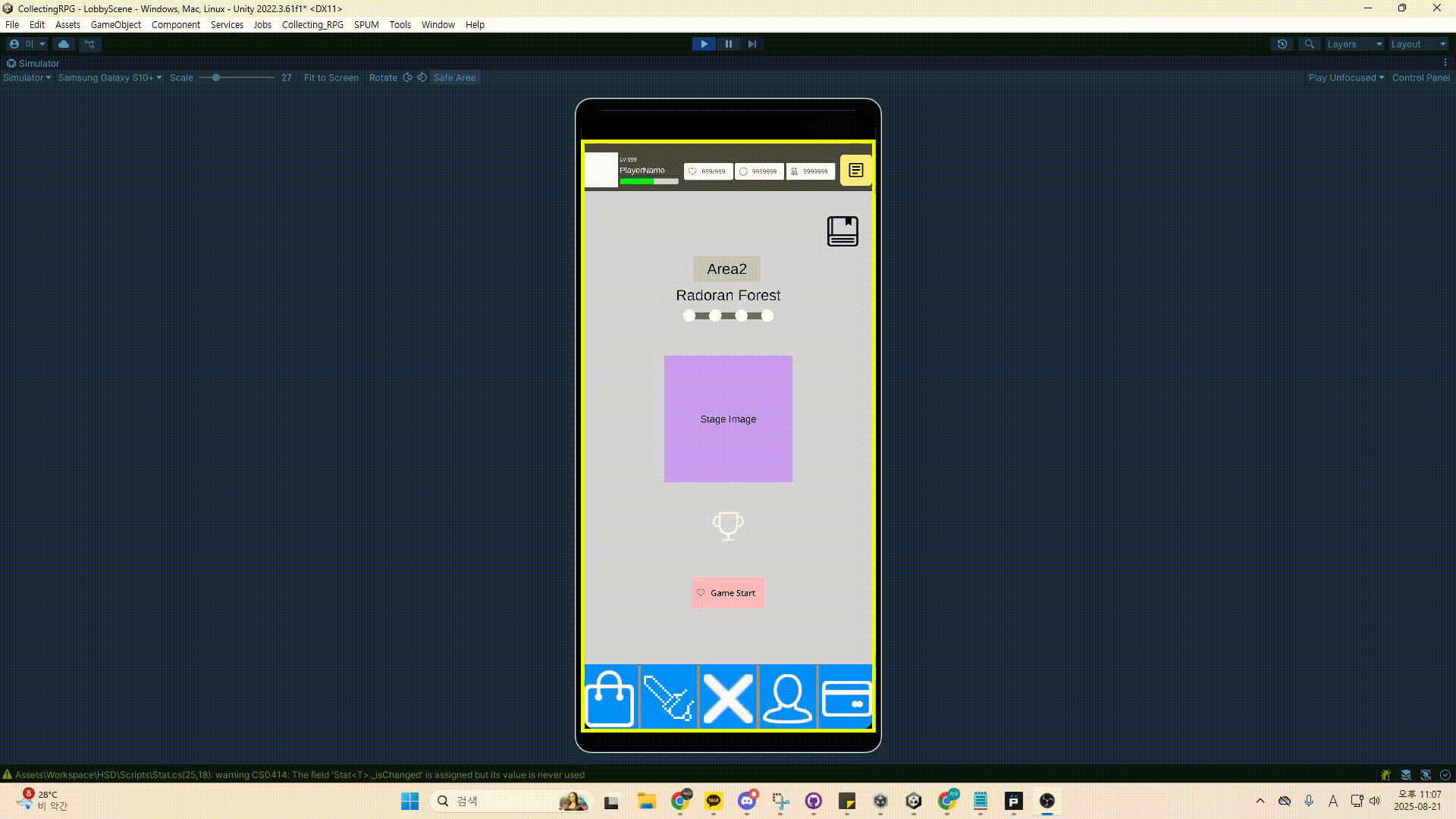This screenshot has width=1456, height=819.
Task: Click the sword equipment icon in bottom navigation
Action: pyautogui.click(x=668, y=698)
